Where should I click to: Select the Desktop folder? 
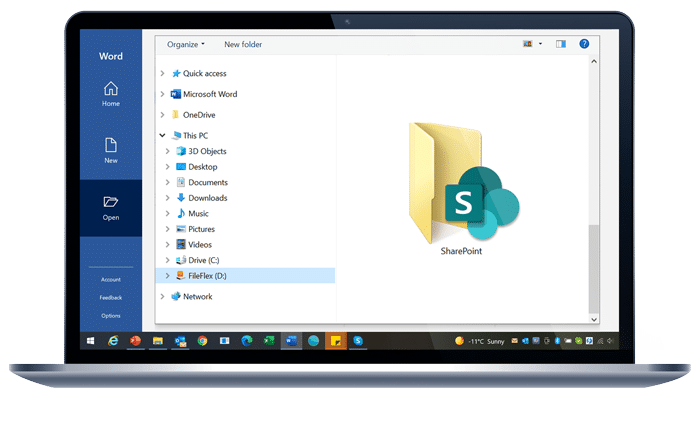pyautogui.click(x=197, y=167)
